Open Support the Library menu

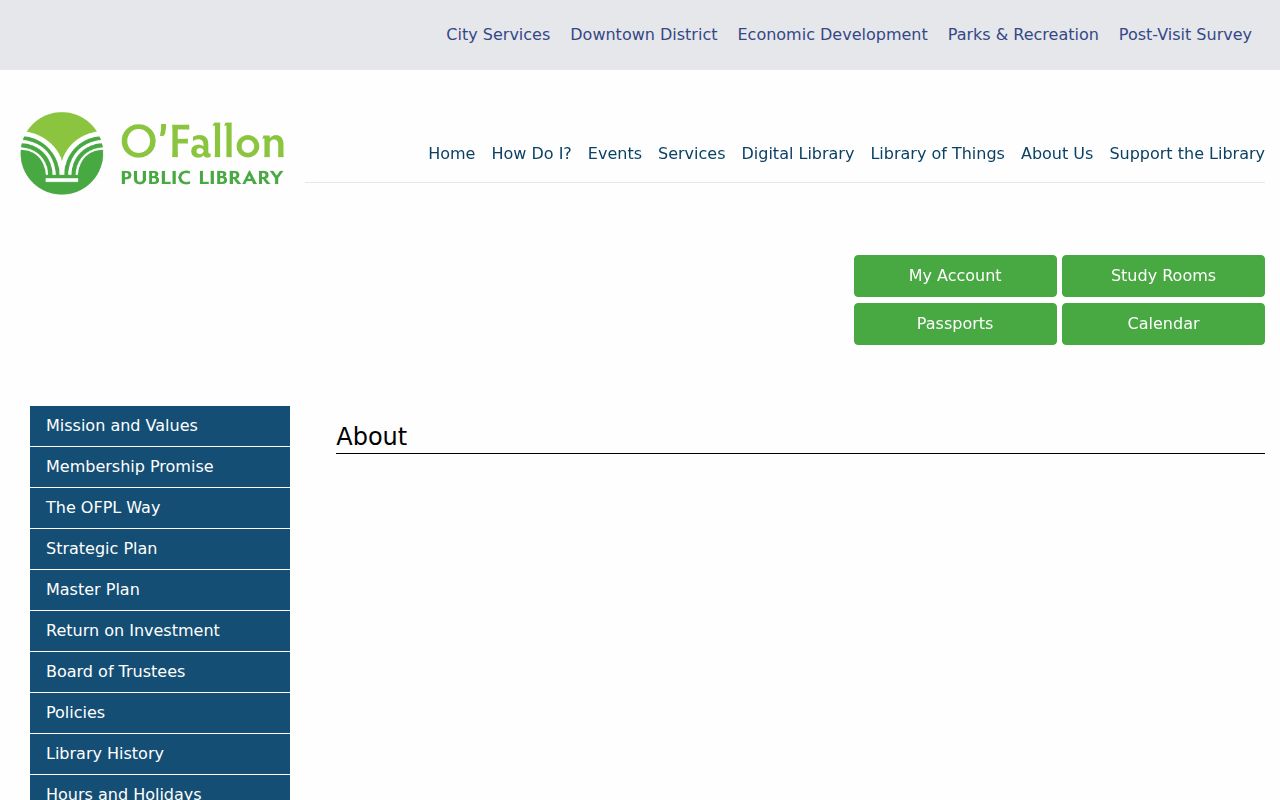click(1187, 154)
